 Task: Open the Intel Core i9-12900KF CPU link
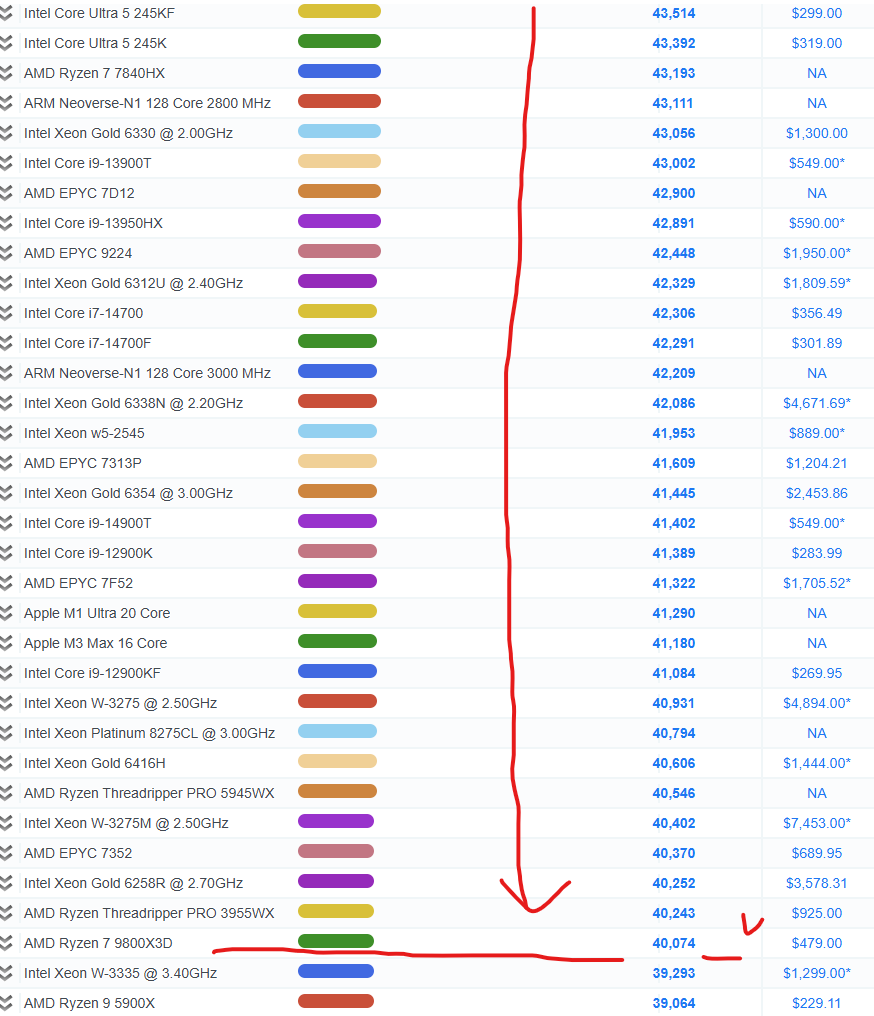[x=92, y=673]
